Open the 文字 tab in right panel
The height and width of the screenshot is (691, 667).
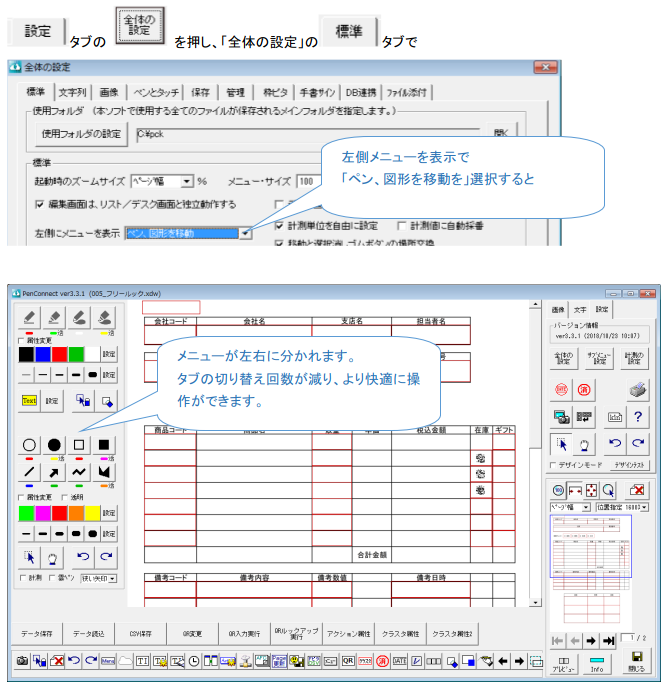click(579, 310)
